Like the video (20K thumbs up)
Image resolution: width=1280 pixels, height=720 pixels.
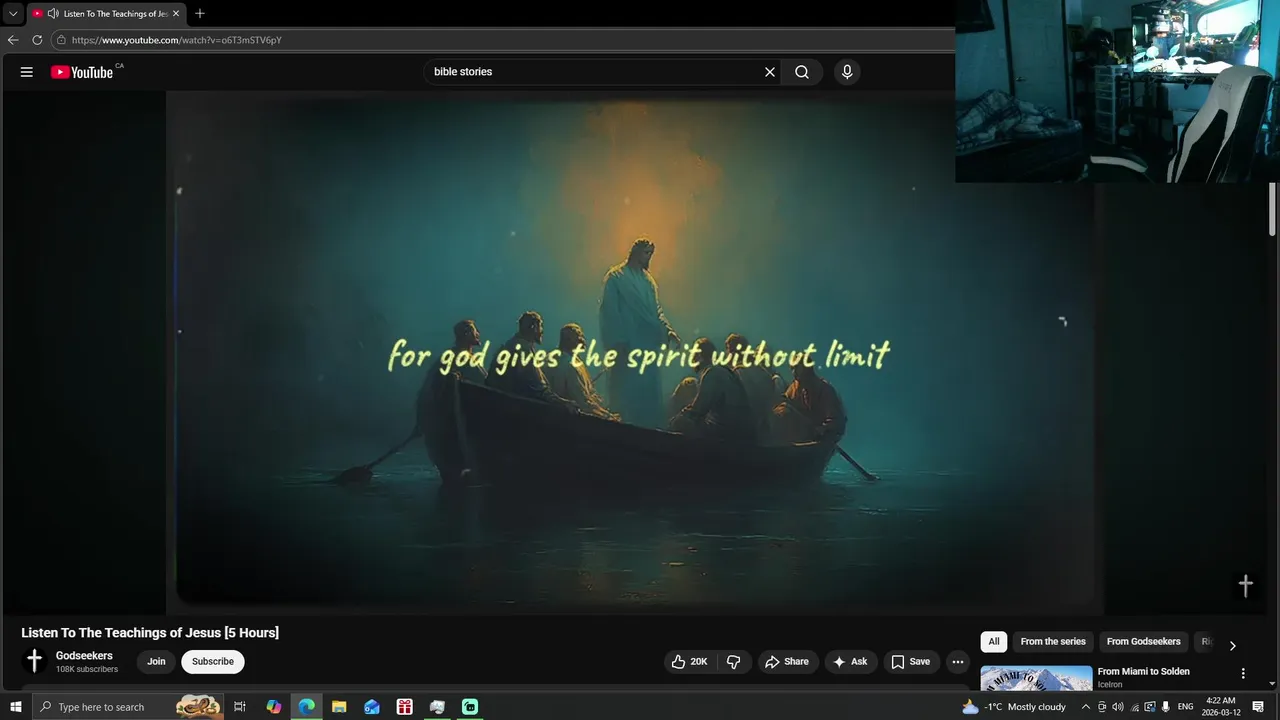689,662
